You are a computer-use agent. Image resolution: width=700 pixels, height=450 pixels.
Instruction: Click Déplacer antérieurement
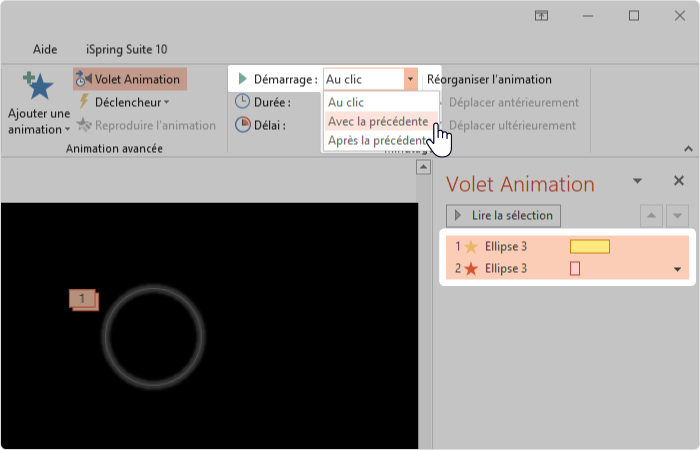pos(513,103)
